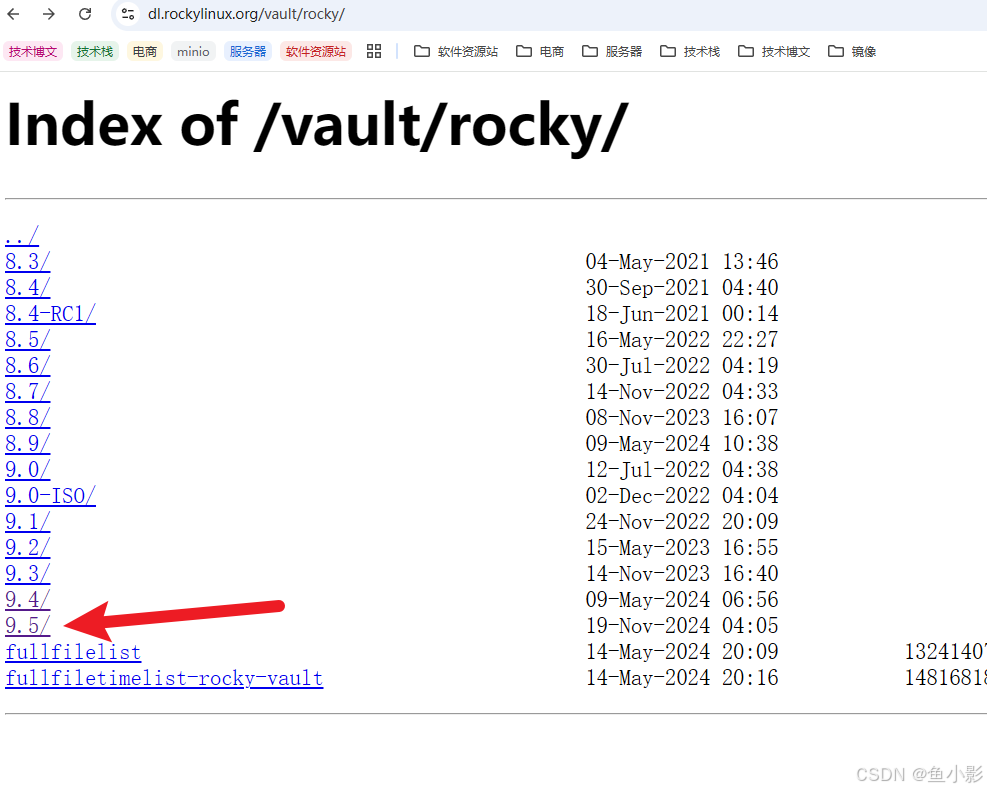Open the parent directory ../ link
The width and height of the screenshot is (987, 792).
click(x=22, y=236)
